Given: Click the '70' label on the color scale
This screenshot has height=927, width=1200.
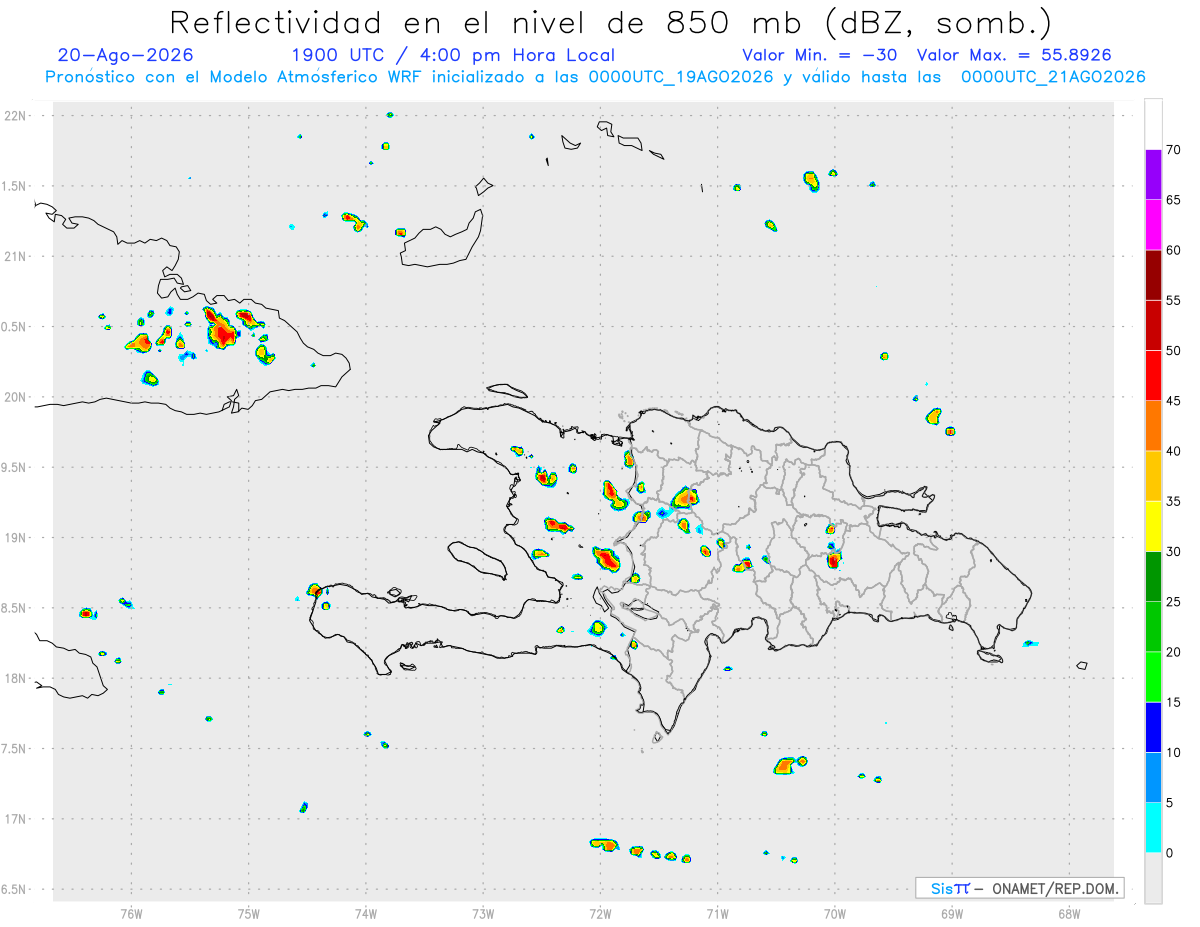Looking at the screenshot, I should (1172, 150).
